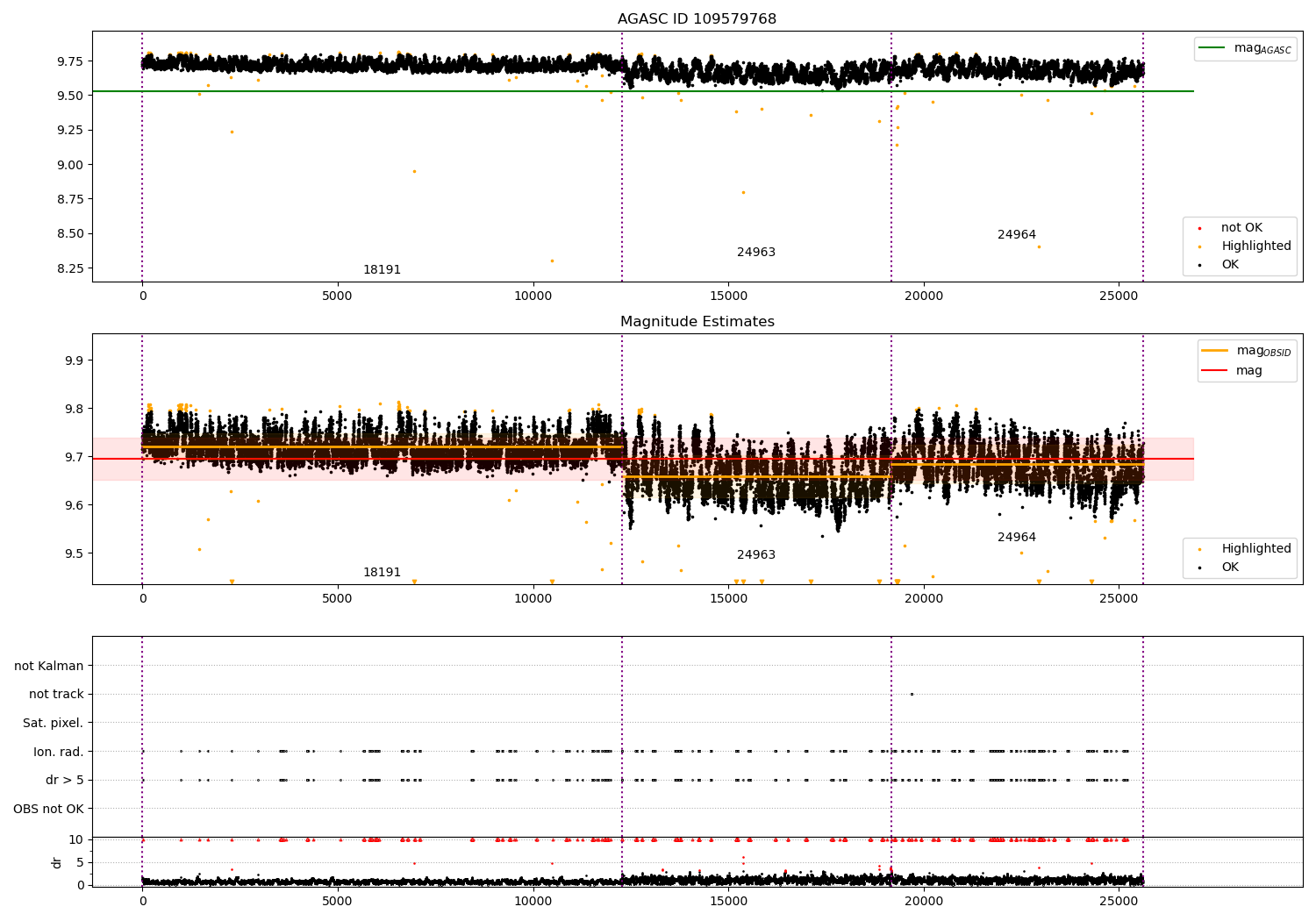Click the 9.6 tick on Magnitude Estimates y-axis
Viewport: 1316px width, 921px height.
(x=73, y=505)
